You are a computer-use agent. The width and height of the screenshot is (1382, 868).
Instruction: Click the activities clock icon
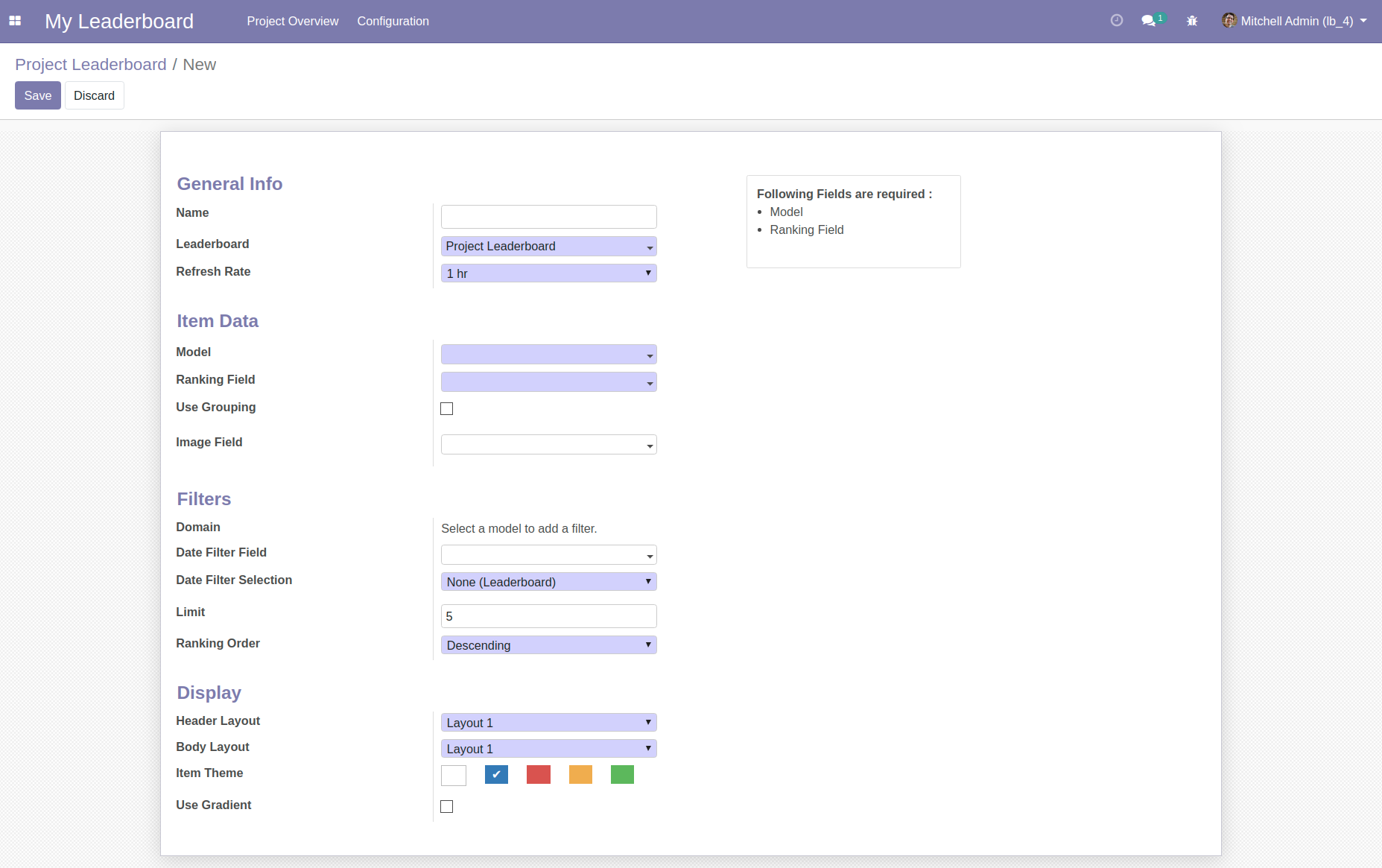pyautogui.click(x=1116, y=21)
